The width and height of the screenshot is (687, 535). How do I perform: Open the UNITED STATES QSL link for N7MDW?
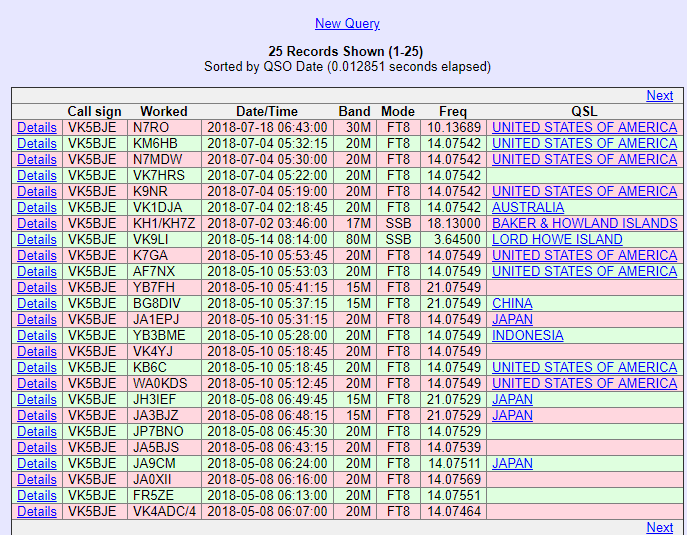coord(584,159)
